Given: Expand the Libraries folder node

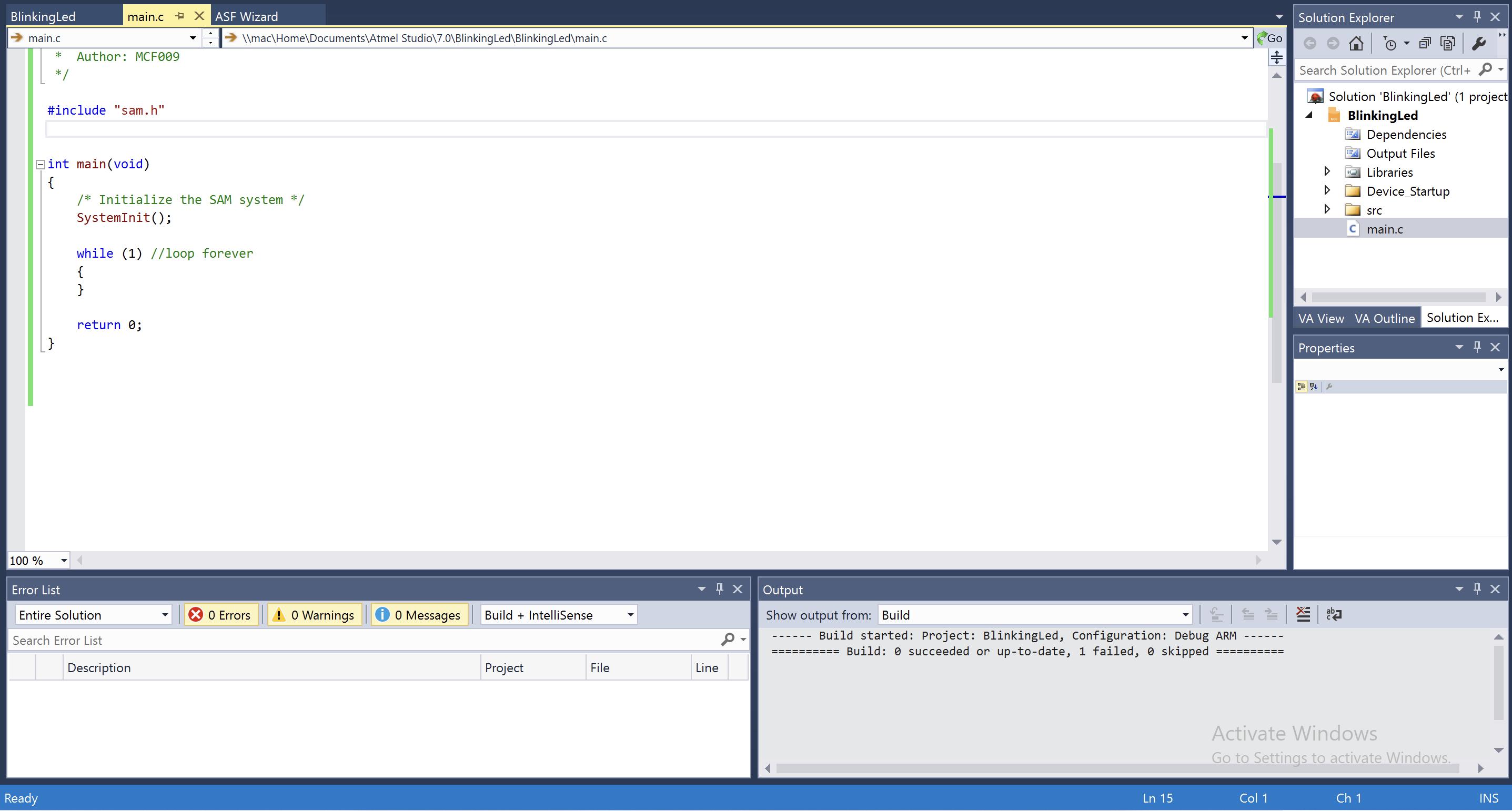Looking at the screenshot, I should pos(1326,171).
